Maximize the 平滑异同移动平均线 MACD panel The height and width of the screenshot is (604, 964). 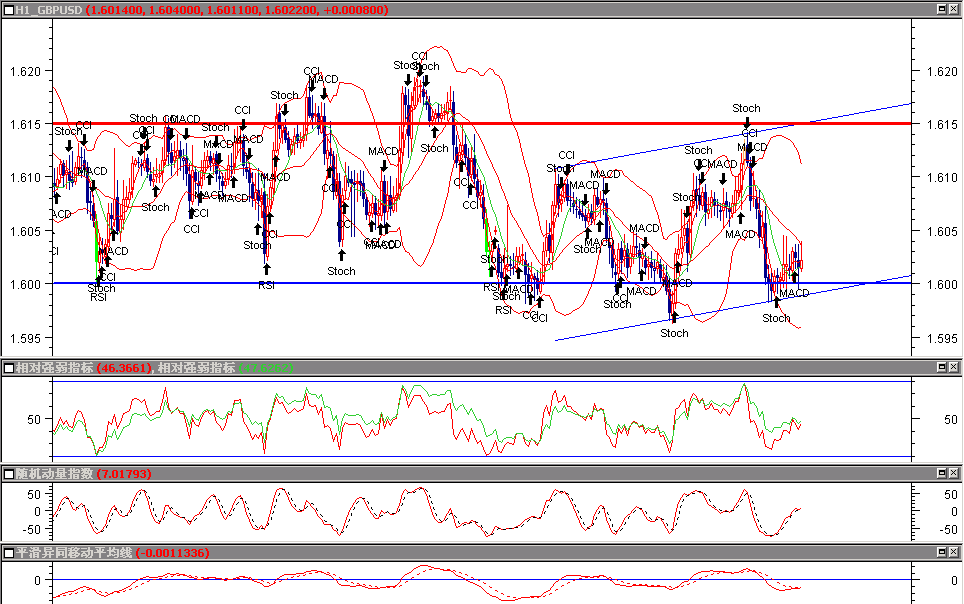942,552
